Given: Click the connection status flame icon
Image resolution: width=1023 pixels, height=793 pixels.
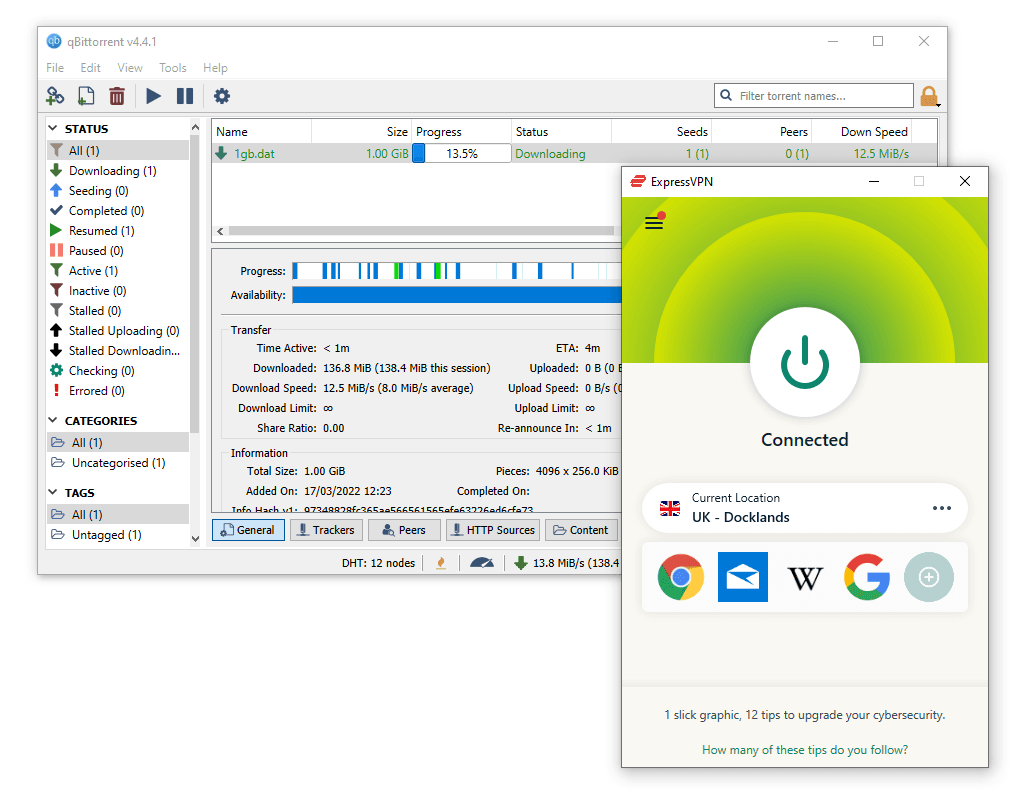Looking at the screenshot, I should point(441,563).
